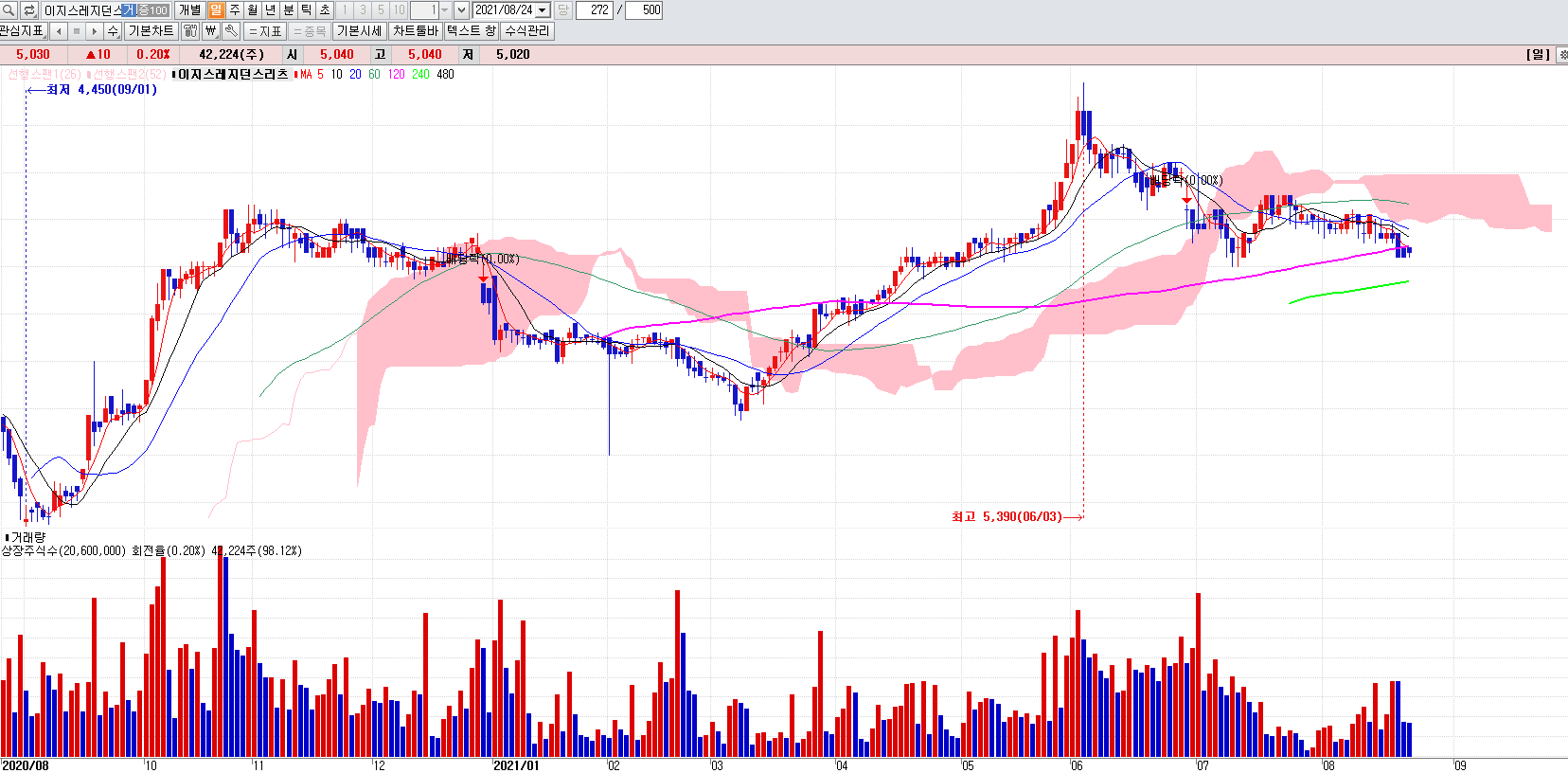
Task: Open the interval value combo arrow
Action: (444, 9)
